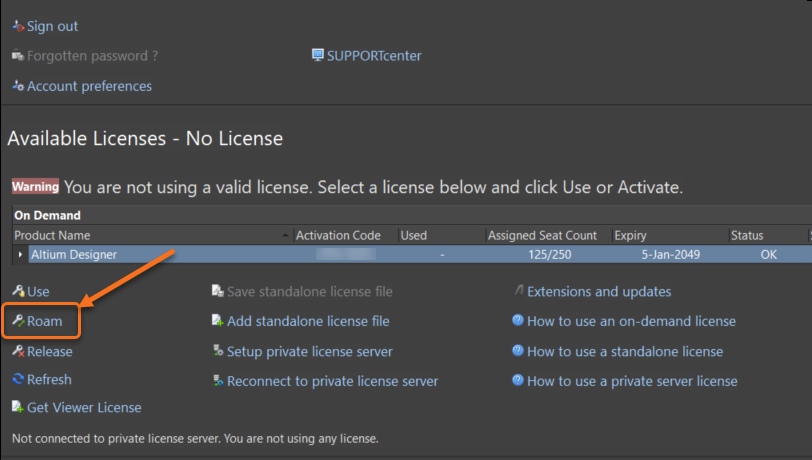Open How to use an on-demand license help
This screenshot has height=460, width=812.
click(631, 322)
